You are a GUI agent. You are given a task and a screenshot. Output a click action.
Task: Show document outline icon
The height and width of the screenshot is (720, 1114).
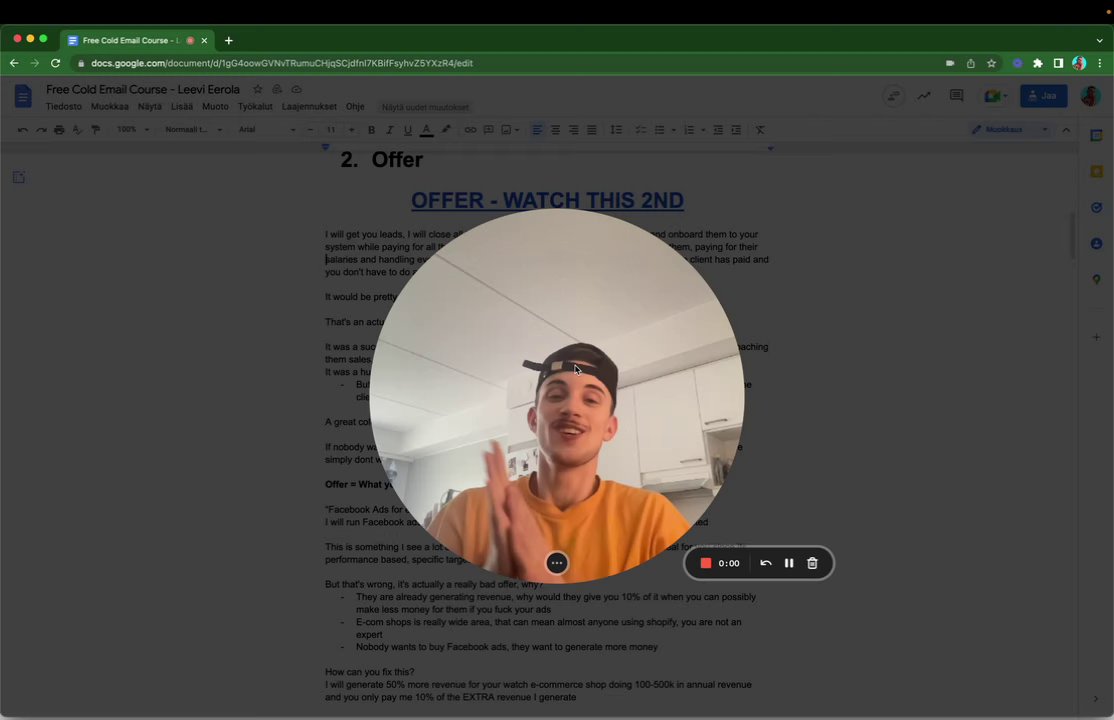(x=19, y=177)
